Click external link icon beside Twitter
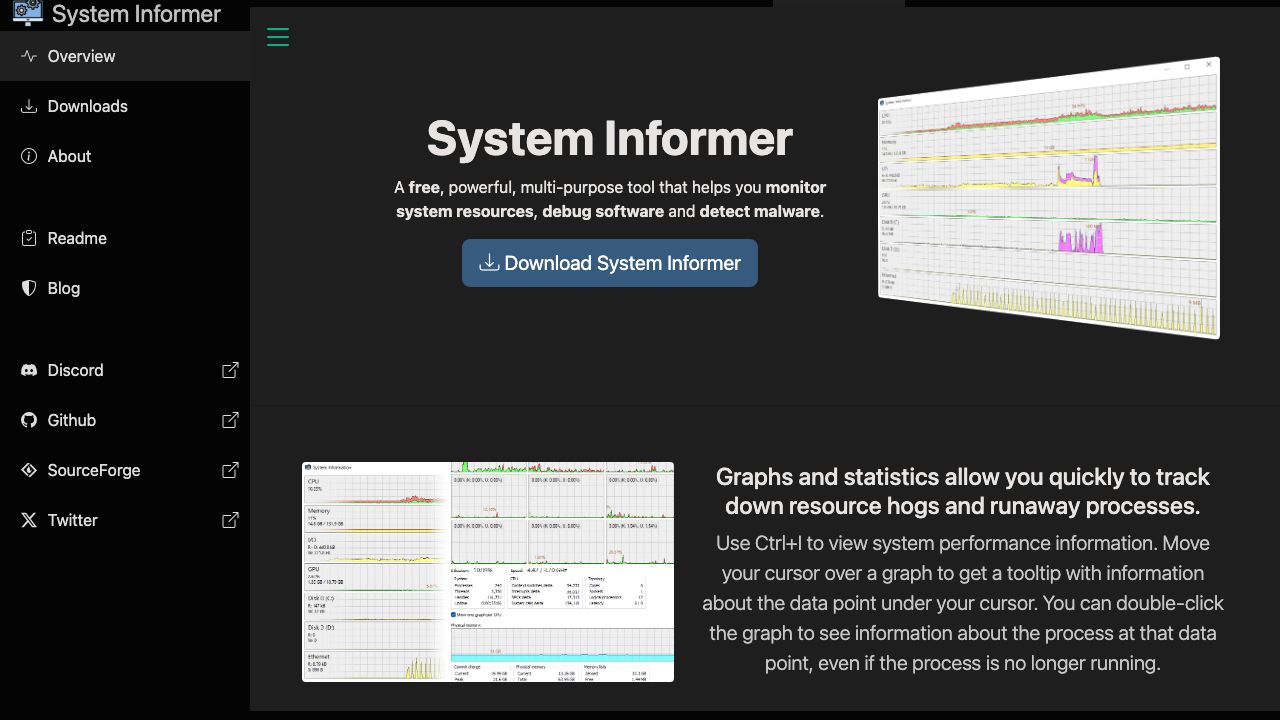This screenshot has width=1280, height=720. 230,520
